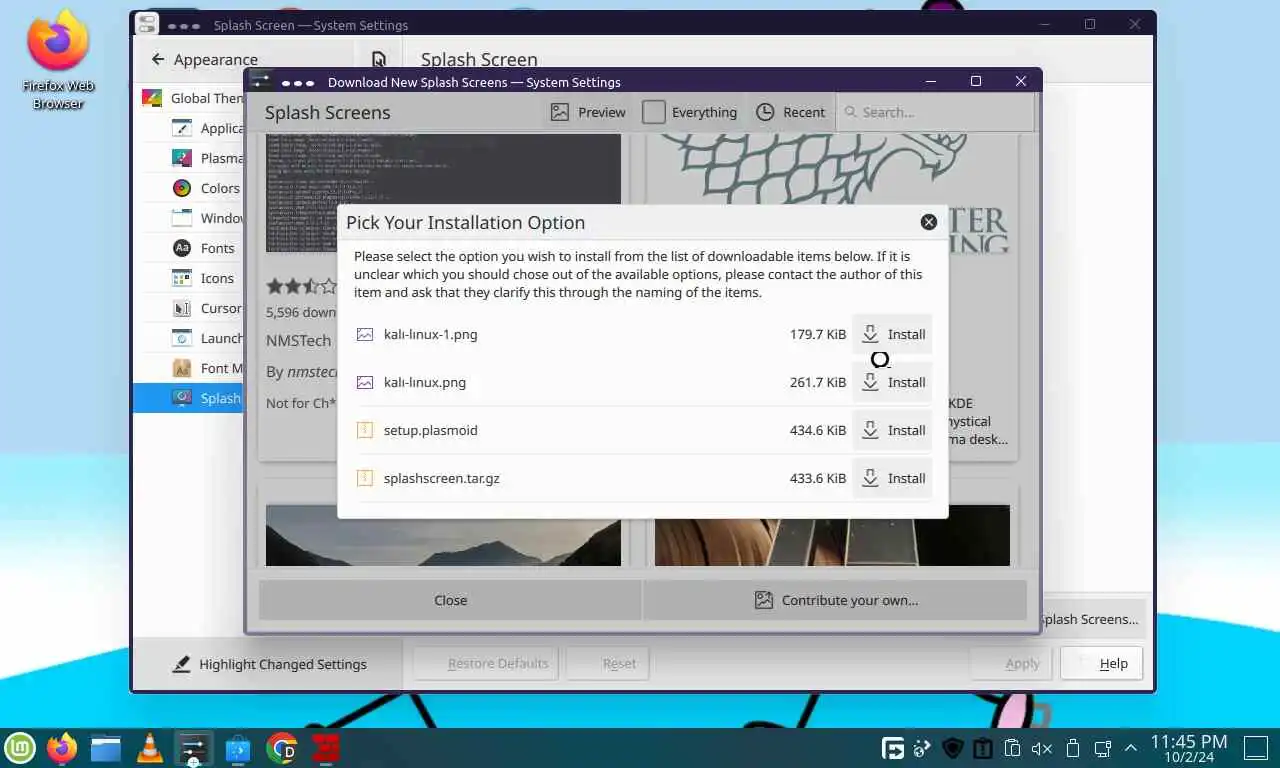Install the setup.plasmoid option
Screen dimensions: 1280x768
point(893,430)
